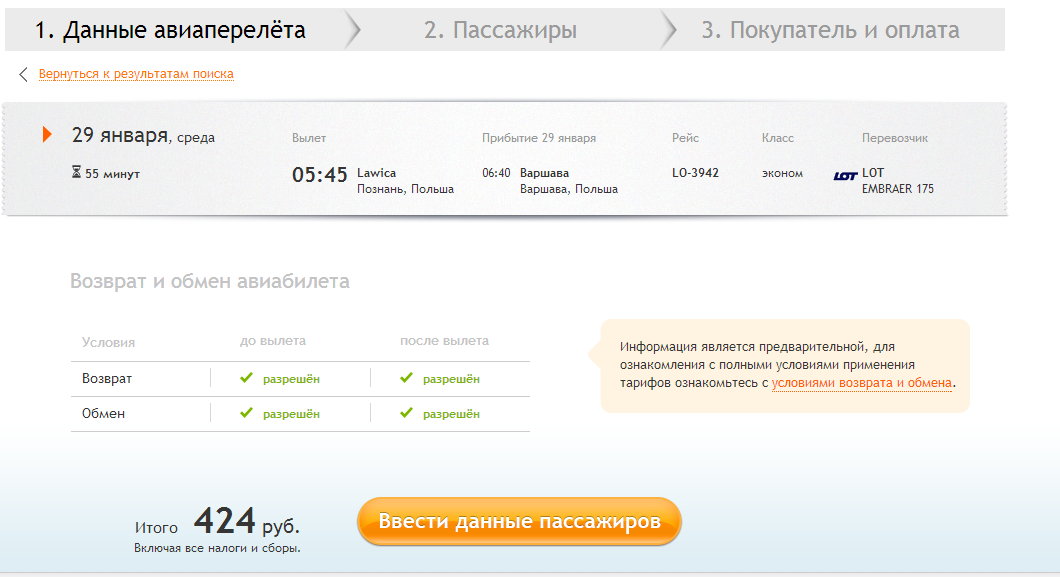
Task: Click departure time 05:45
Action: point(319,175)
